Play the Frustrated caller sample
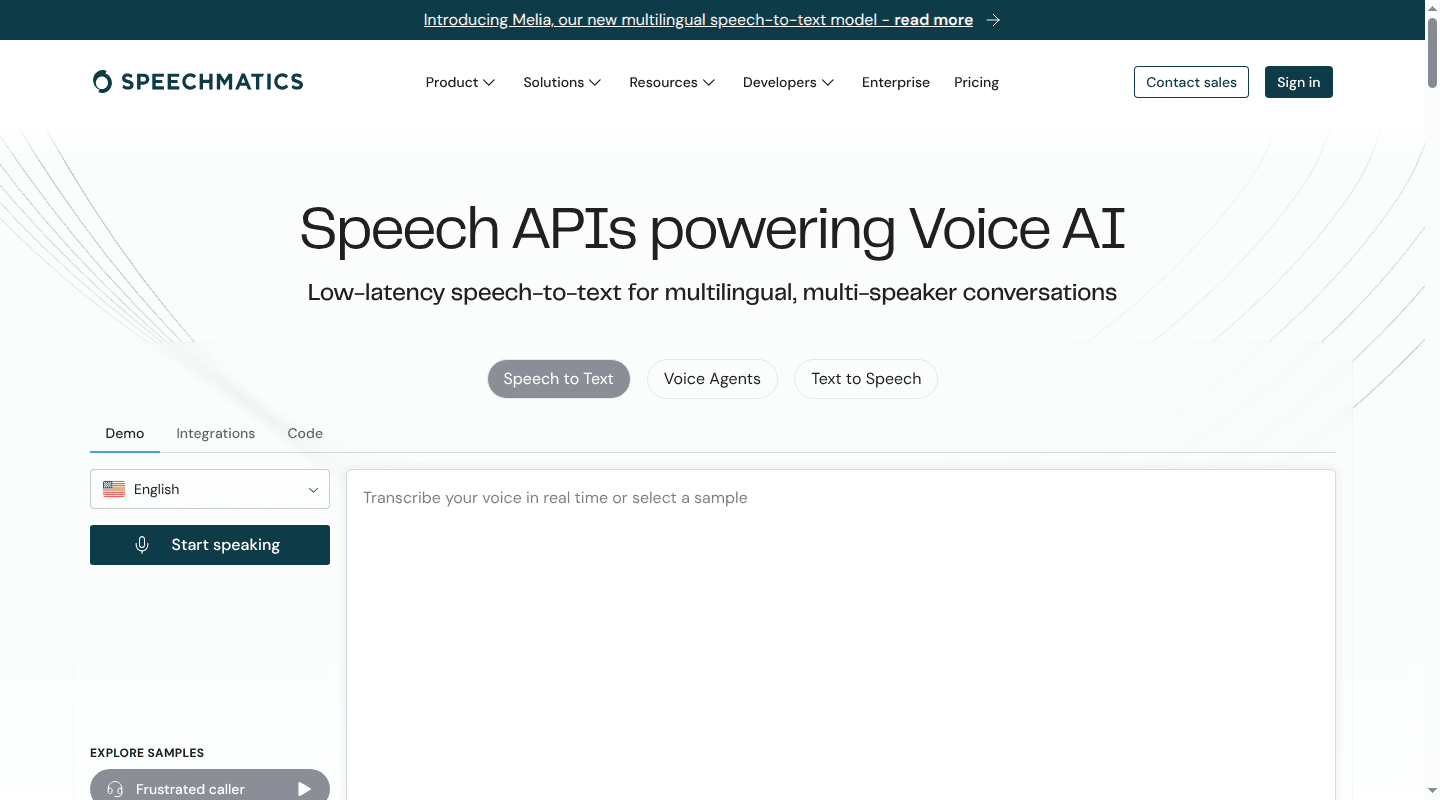This screenshot has height=800, width=1440. coord(305,789)
